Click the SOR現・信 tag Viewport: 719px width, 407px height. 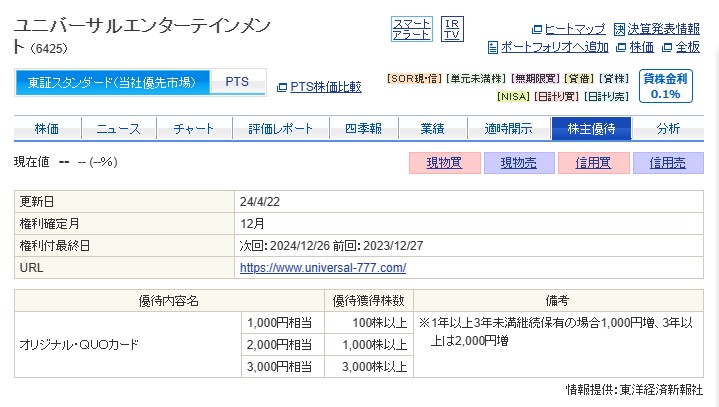coord(415,78)
